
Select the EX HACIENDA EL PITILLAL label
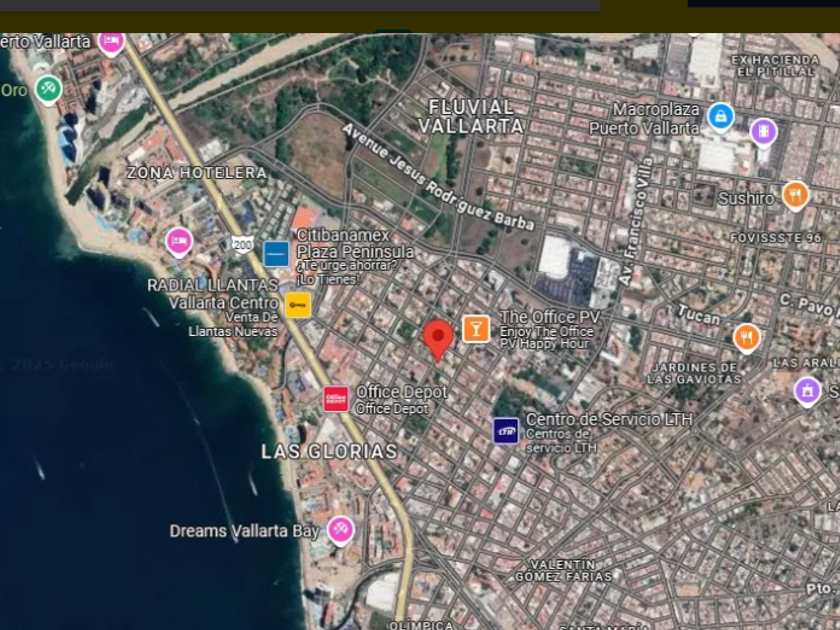point(775,65)
